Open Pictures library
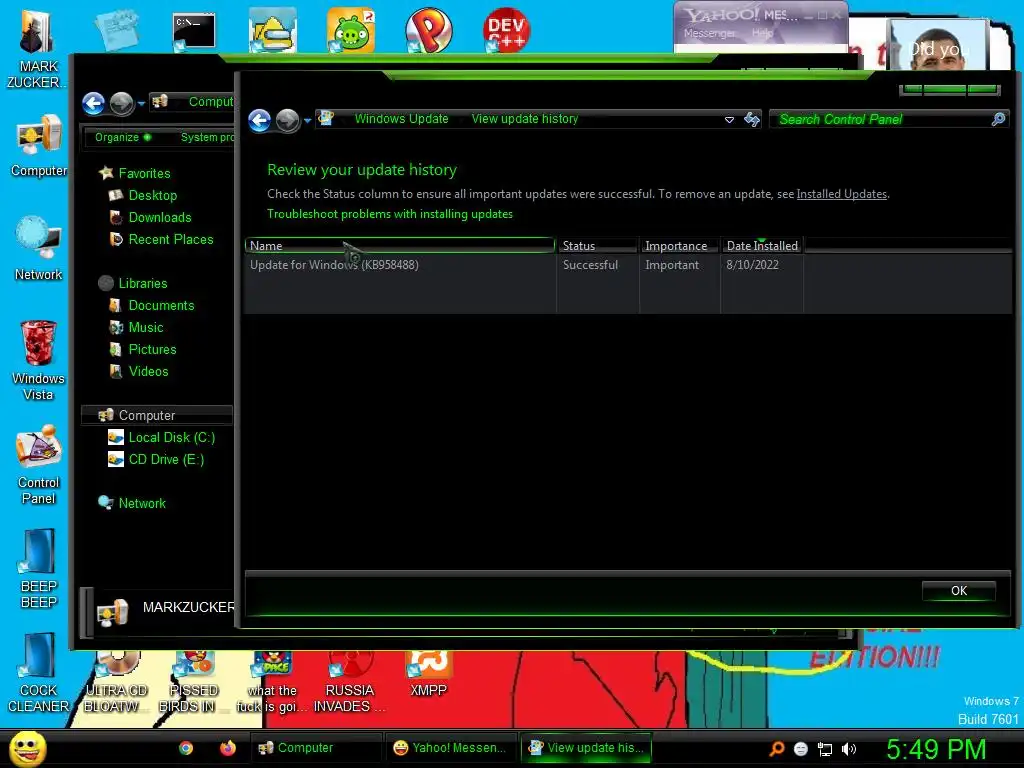Screen dimensions: 1024x768 coord(152,349)
